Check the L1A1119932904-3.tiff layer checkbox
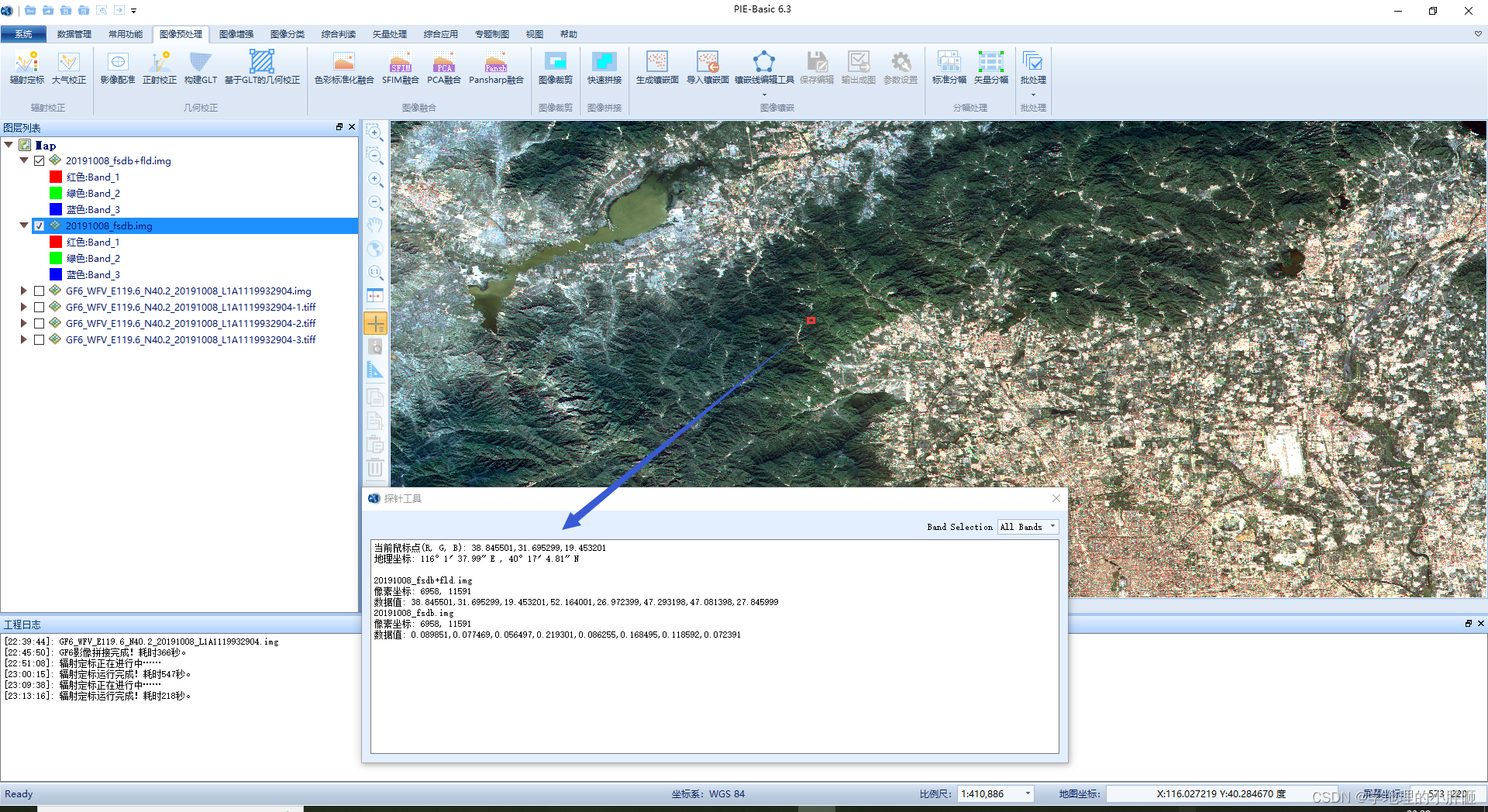 [39, 339]
